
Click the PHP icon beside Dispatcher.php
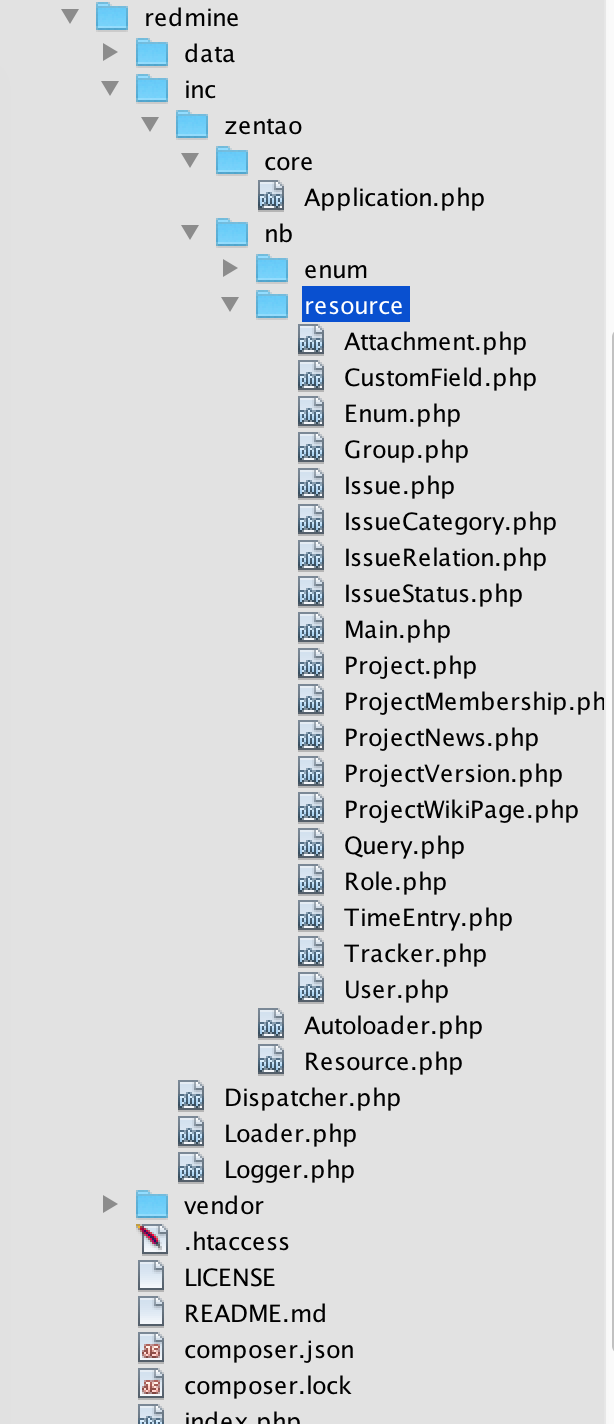189,1097
